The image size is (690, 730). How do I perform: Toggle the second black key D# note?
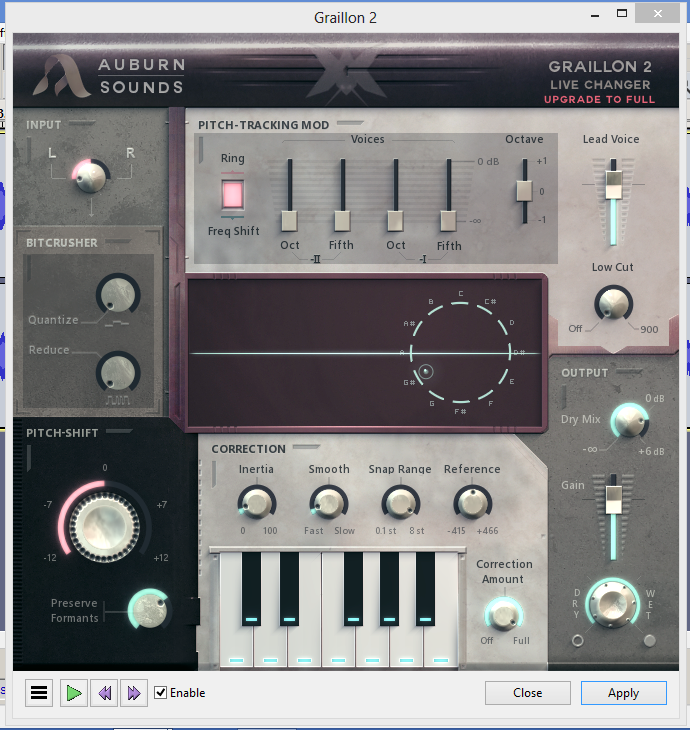289,589
